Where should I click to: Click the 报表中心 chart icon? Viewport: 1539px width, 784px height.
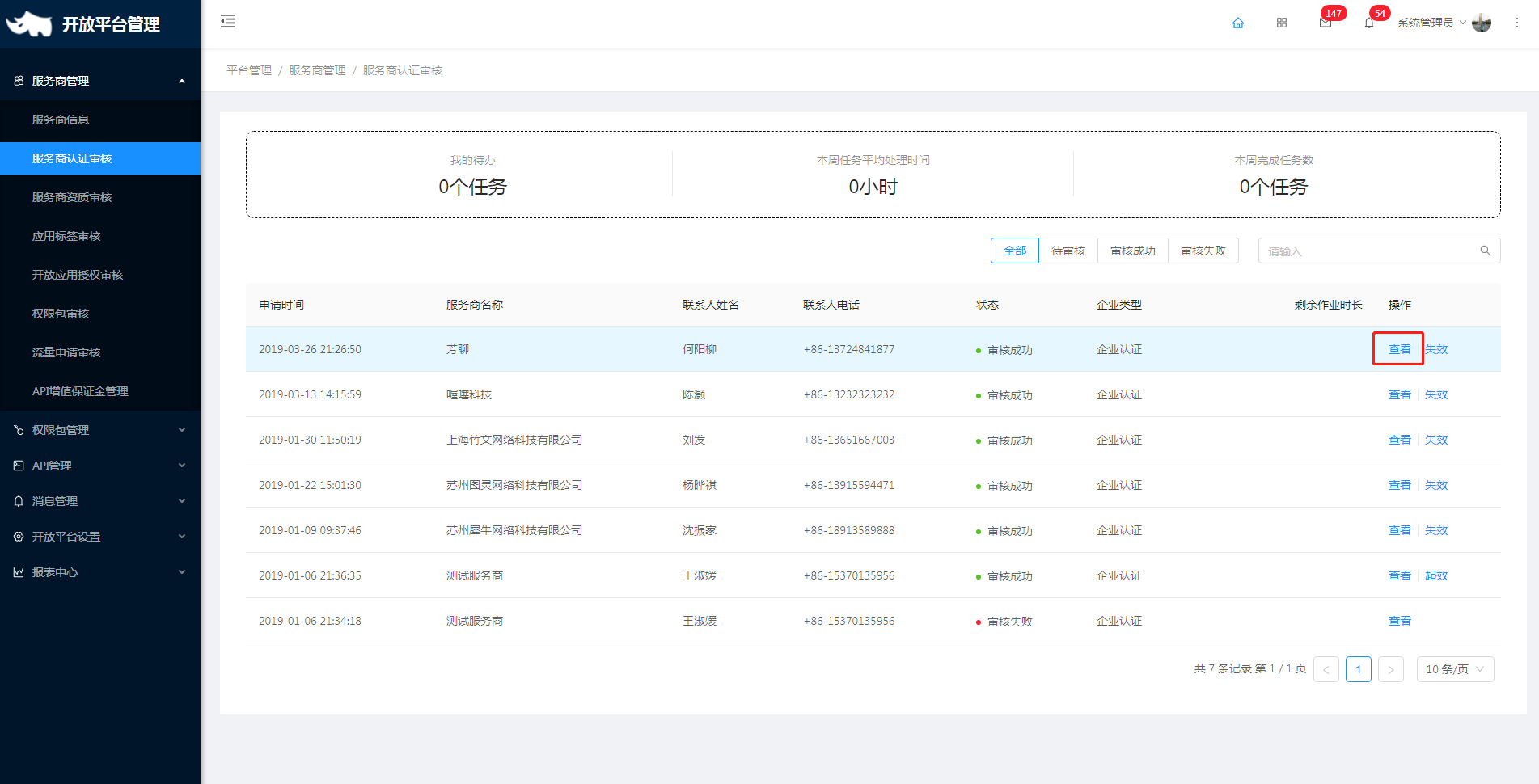coord(19,572)
